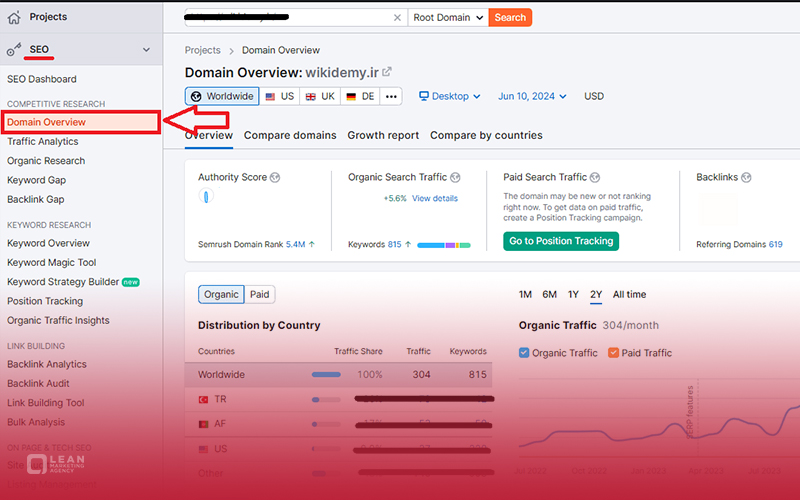Click the Authority Score gauge circle
800x500 pixels.
point(206,196)
